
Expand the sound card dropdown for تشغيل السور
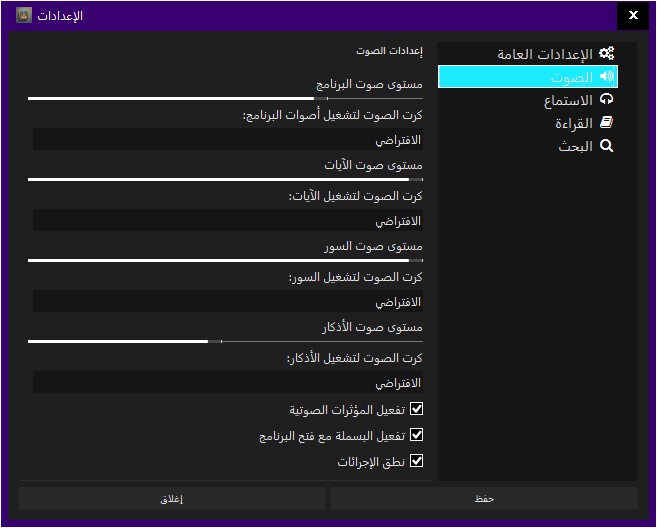228,301
